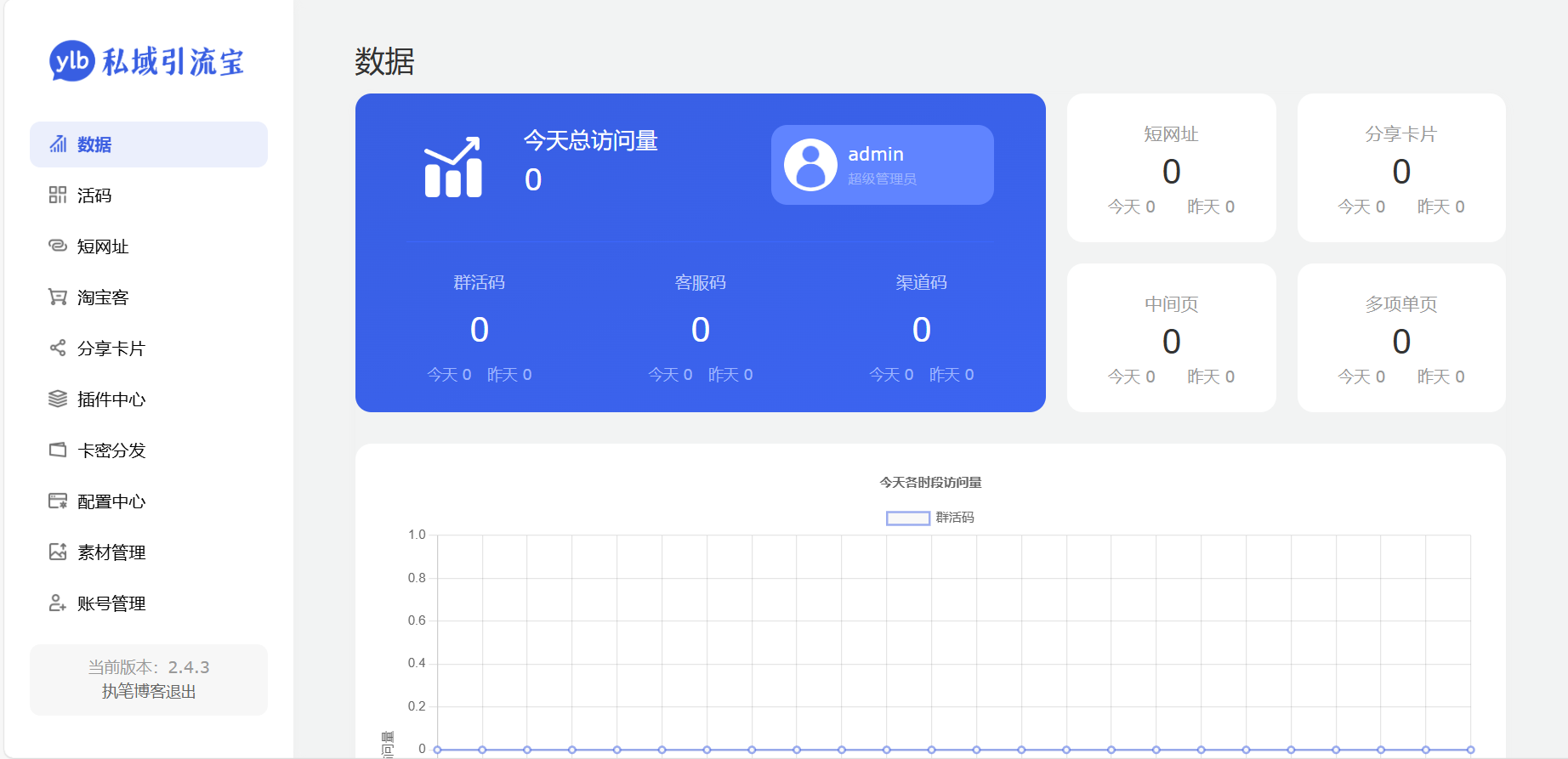Click the 群活码 stat label in blue panel

479,282
